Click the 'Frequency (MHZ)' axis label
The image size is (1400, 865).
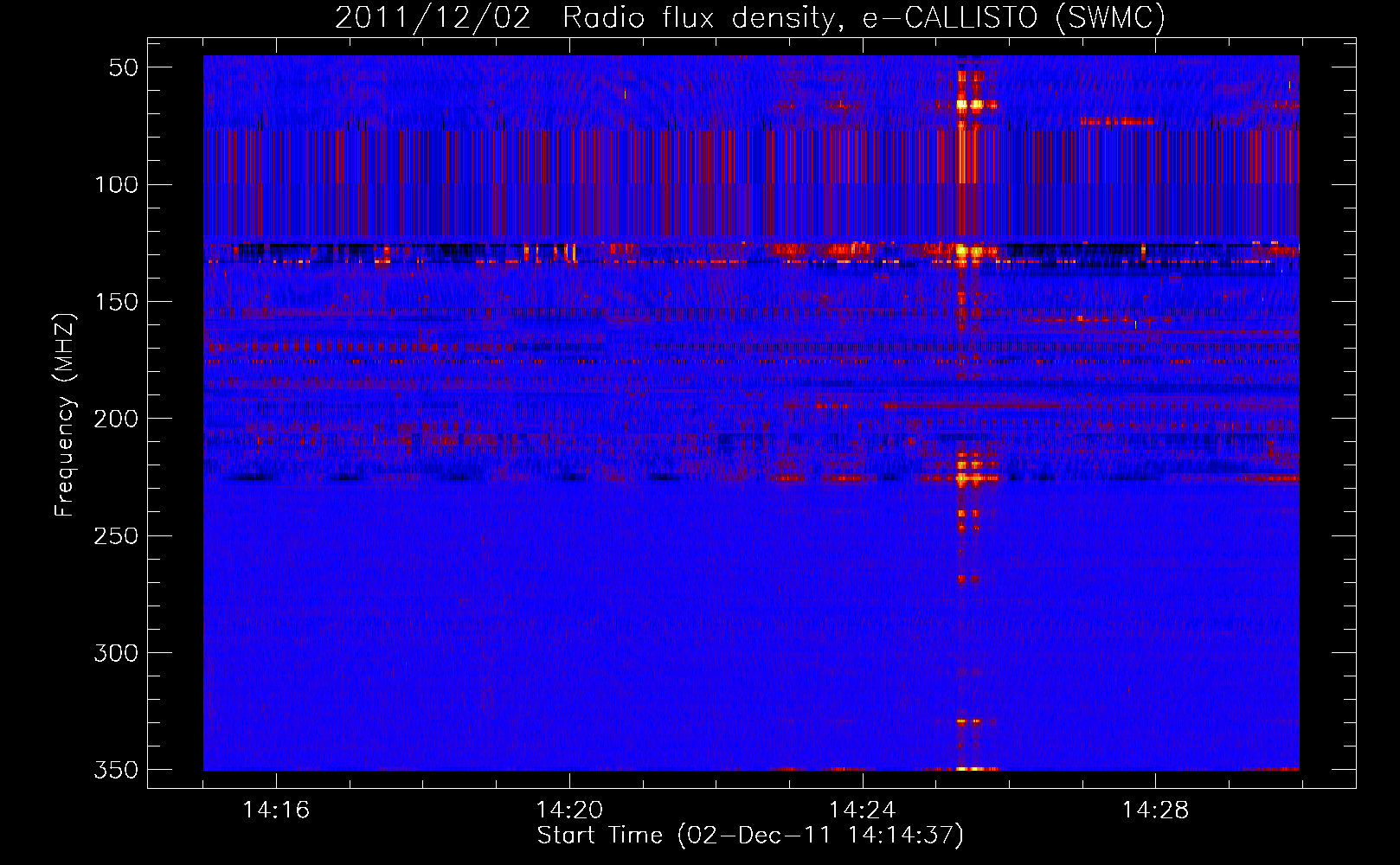tap(65, 415)
